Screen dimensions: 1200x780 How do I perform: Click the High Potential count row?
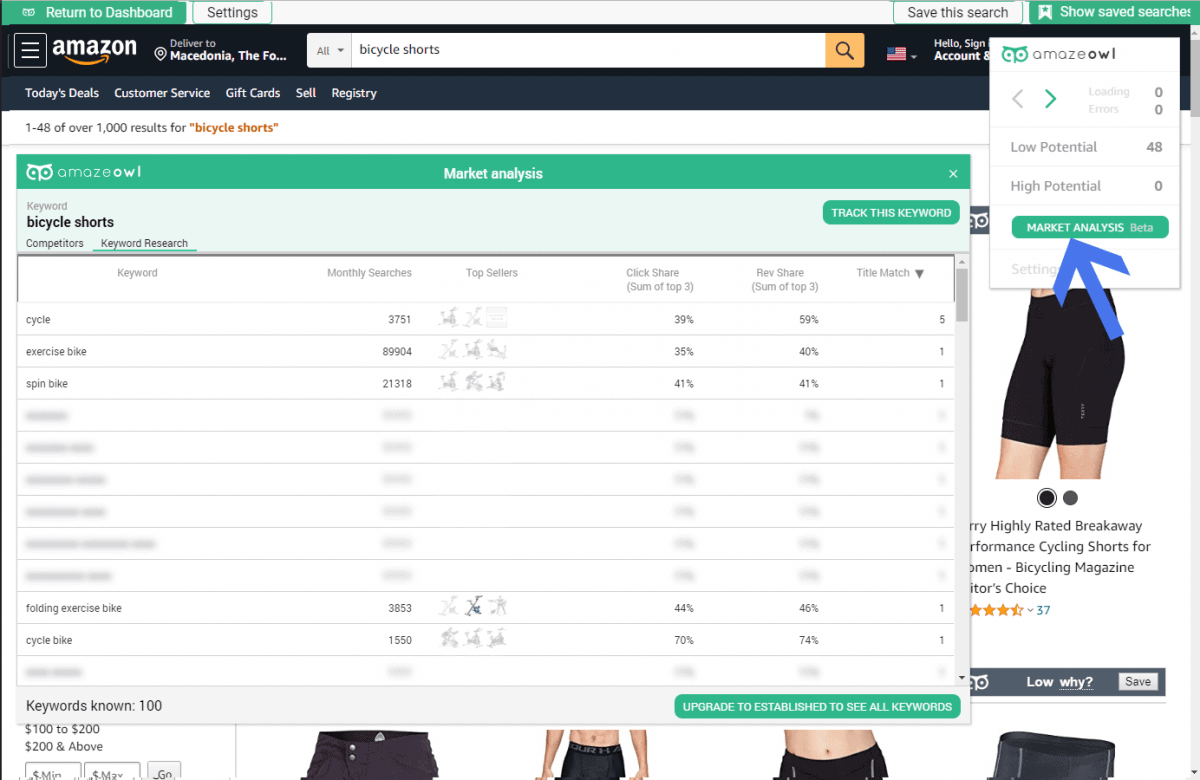pyautogui.click(x=1086, y=186)
